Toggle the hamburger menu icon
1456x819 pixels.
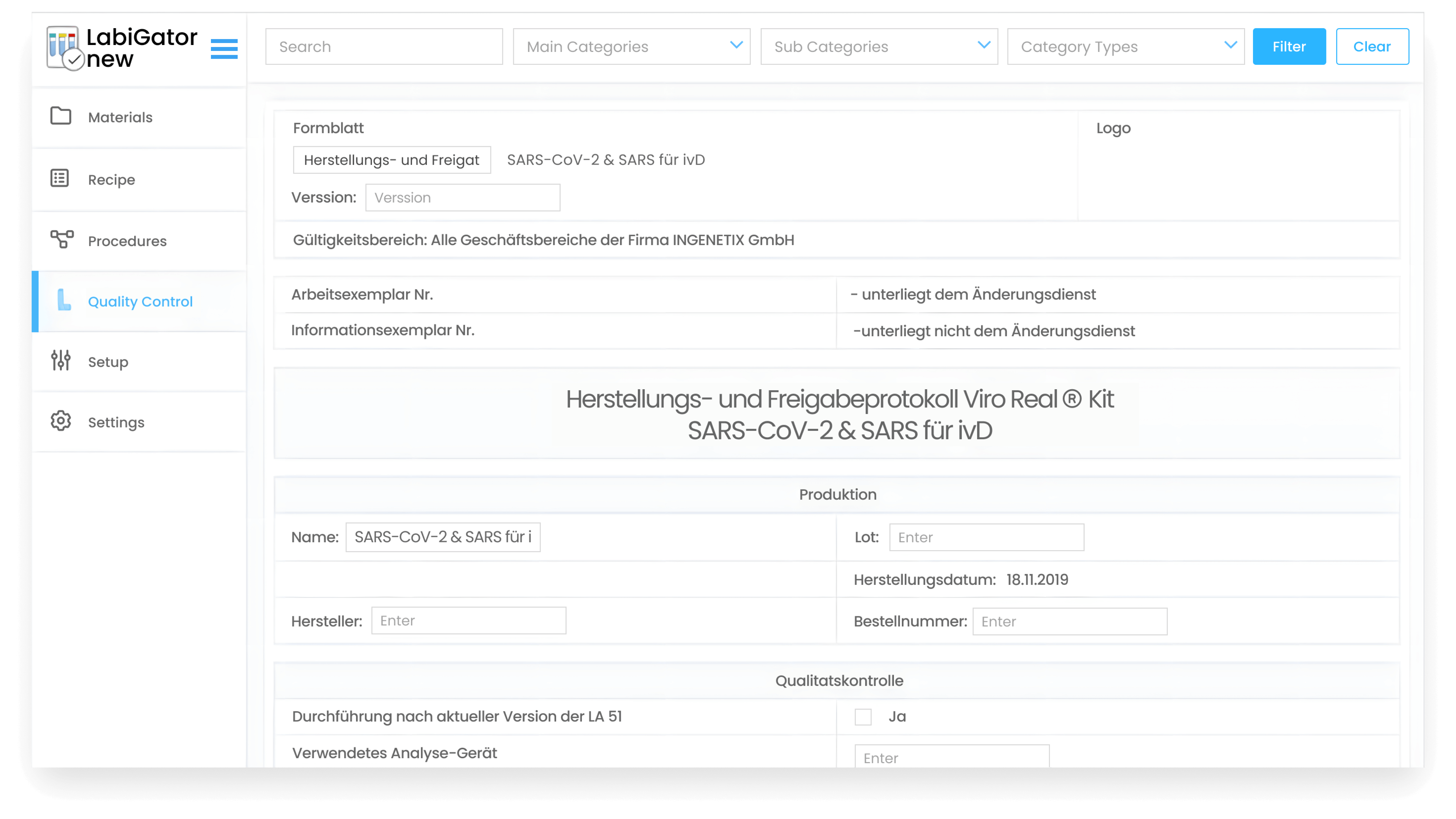coord(224,49)
